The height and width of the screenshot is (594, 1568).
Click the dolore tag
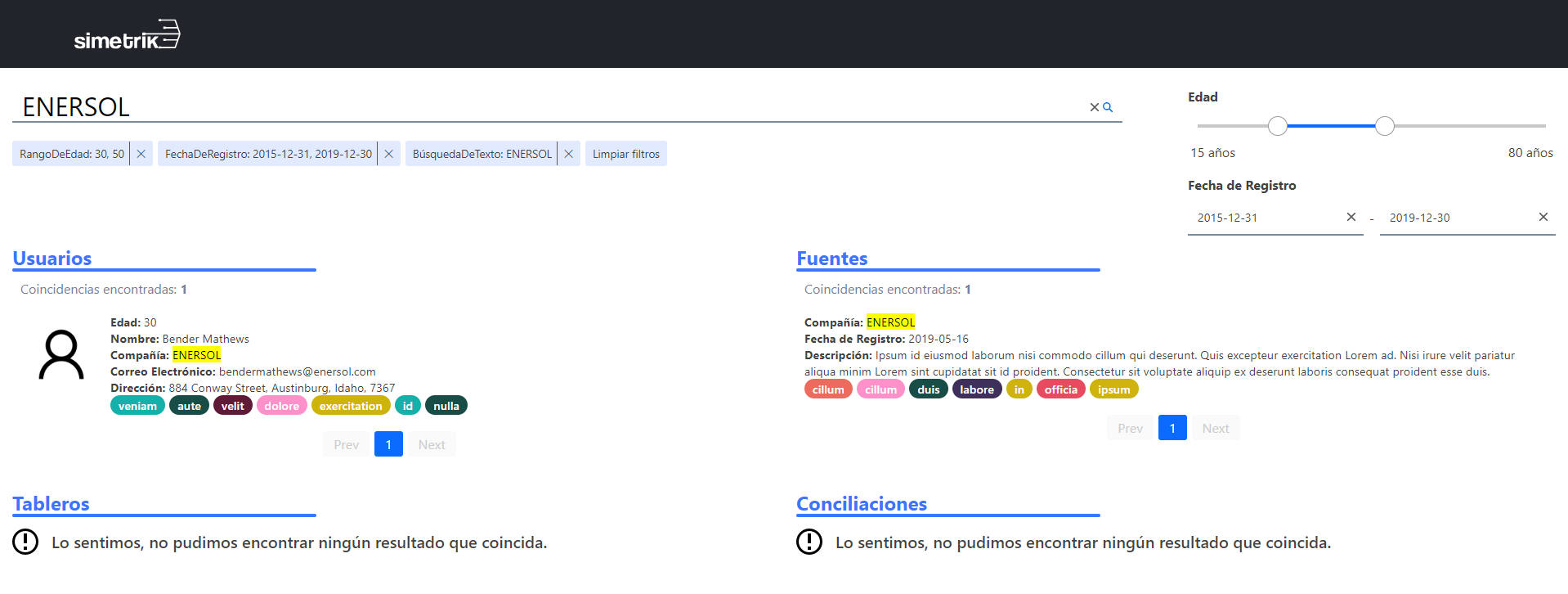[x=282, y=406]
